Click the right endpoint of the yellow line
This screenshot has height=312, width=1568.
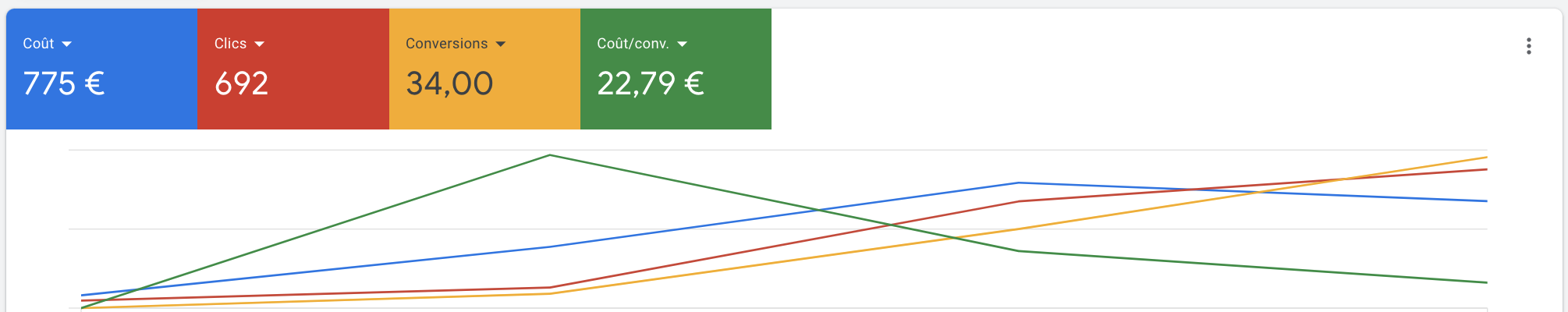coord(1486,158)
